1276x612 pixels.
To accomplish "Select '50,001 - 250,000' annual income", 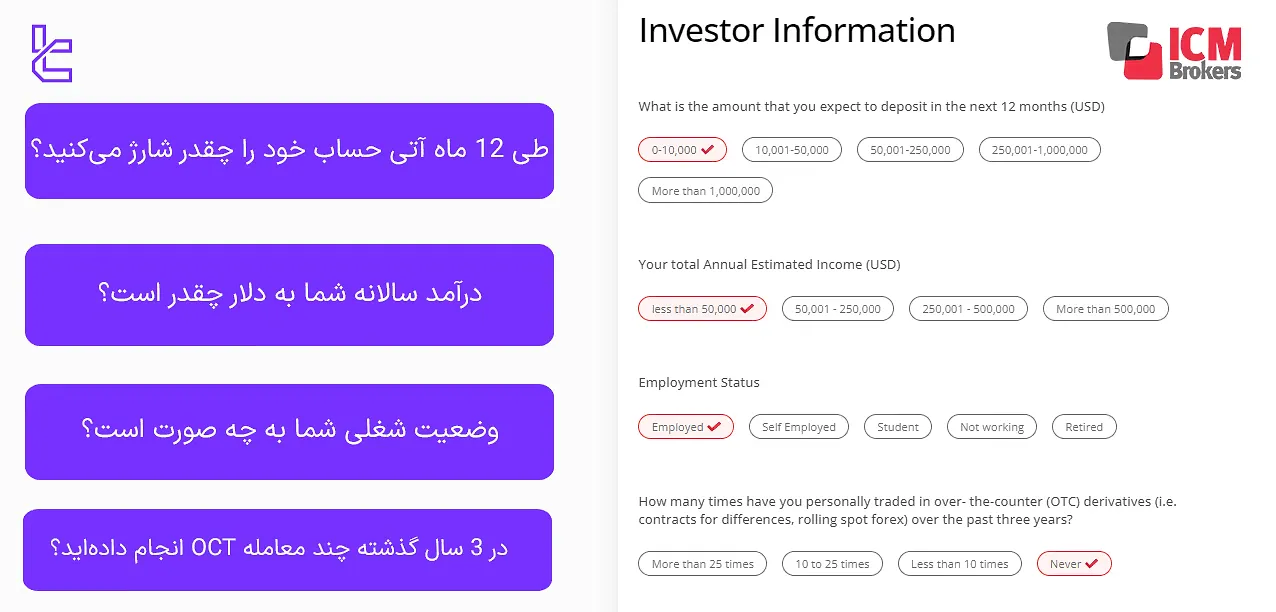I will click(837, 308).
